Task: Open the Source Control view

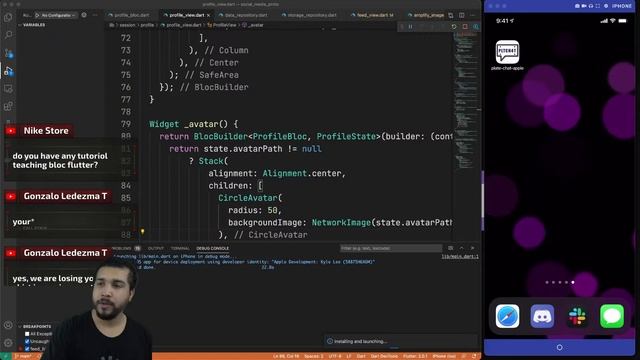Action: [8, 53]
